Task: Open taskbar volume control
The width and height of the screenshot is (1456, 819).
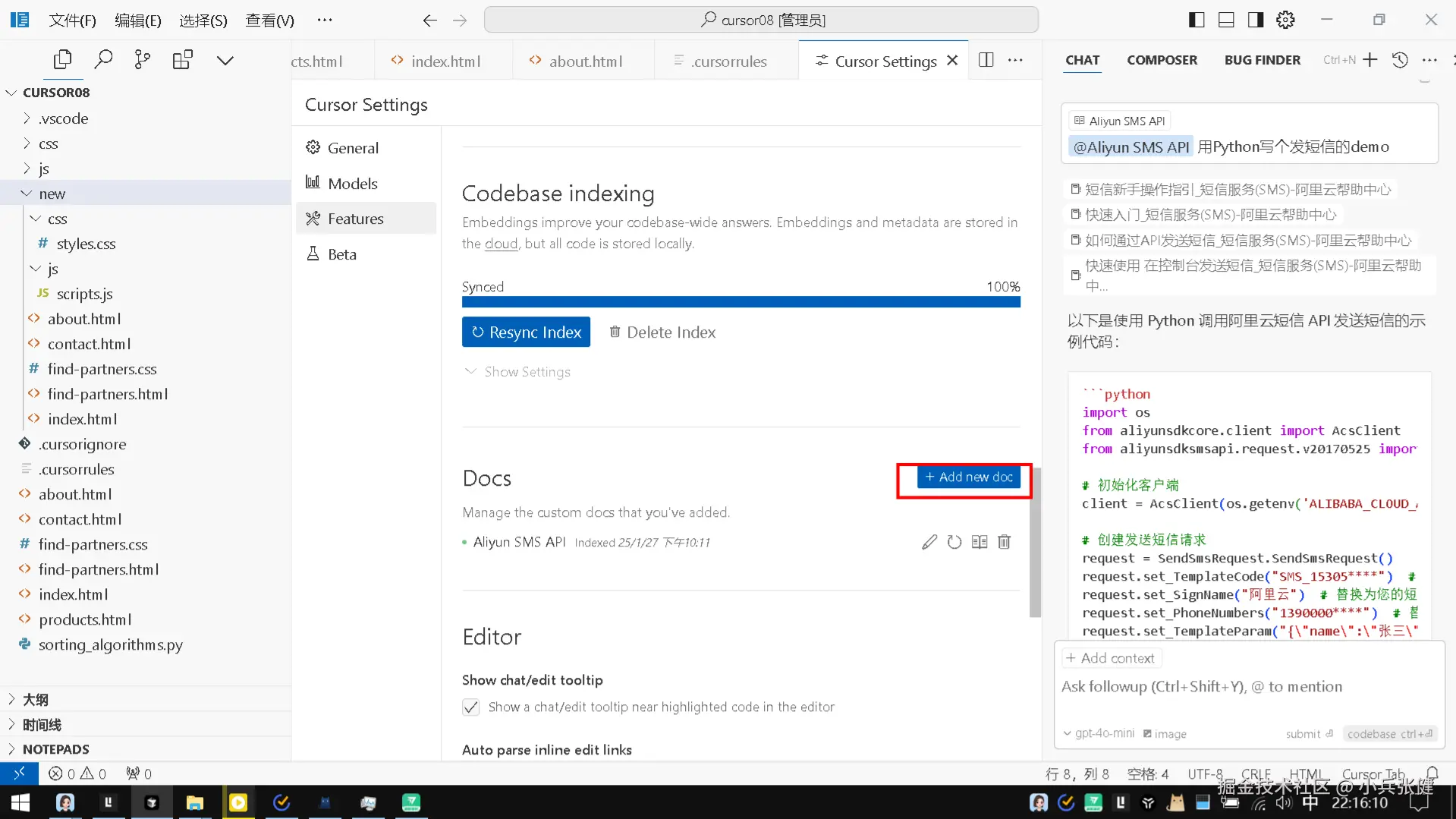Action: click(x=1283, y=803)
